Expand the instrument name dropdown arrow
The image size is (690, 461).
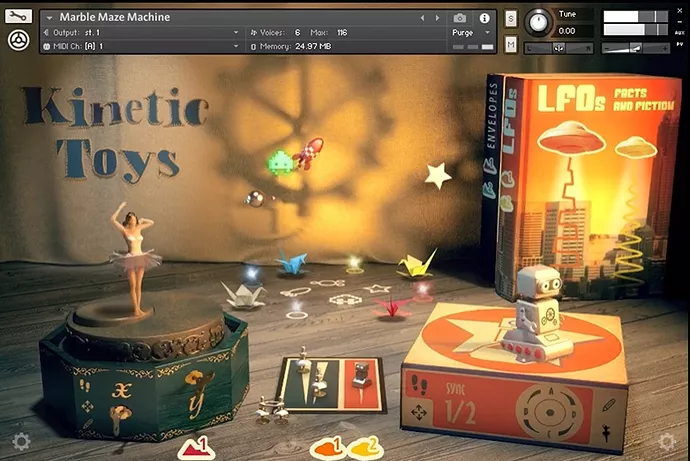pos(49,18)
